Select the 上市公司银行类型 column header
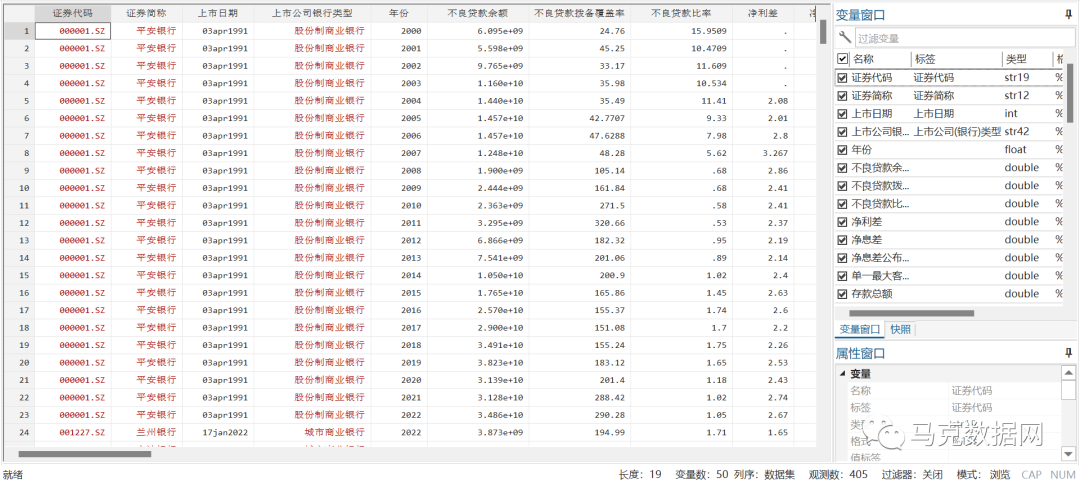Viewport: 1080px width, 482px height. pyautogui.click(x=312, y=13)
